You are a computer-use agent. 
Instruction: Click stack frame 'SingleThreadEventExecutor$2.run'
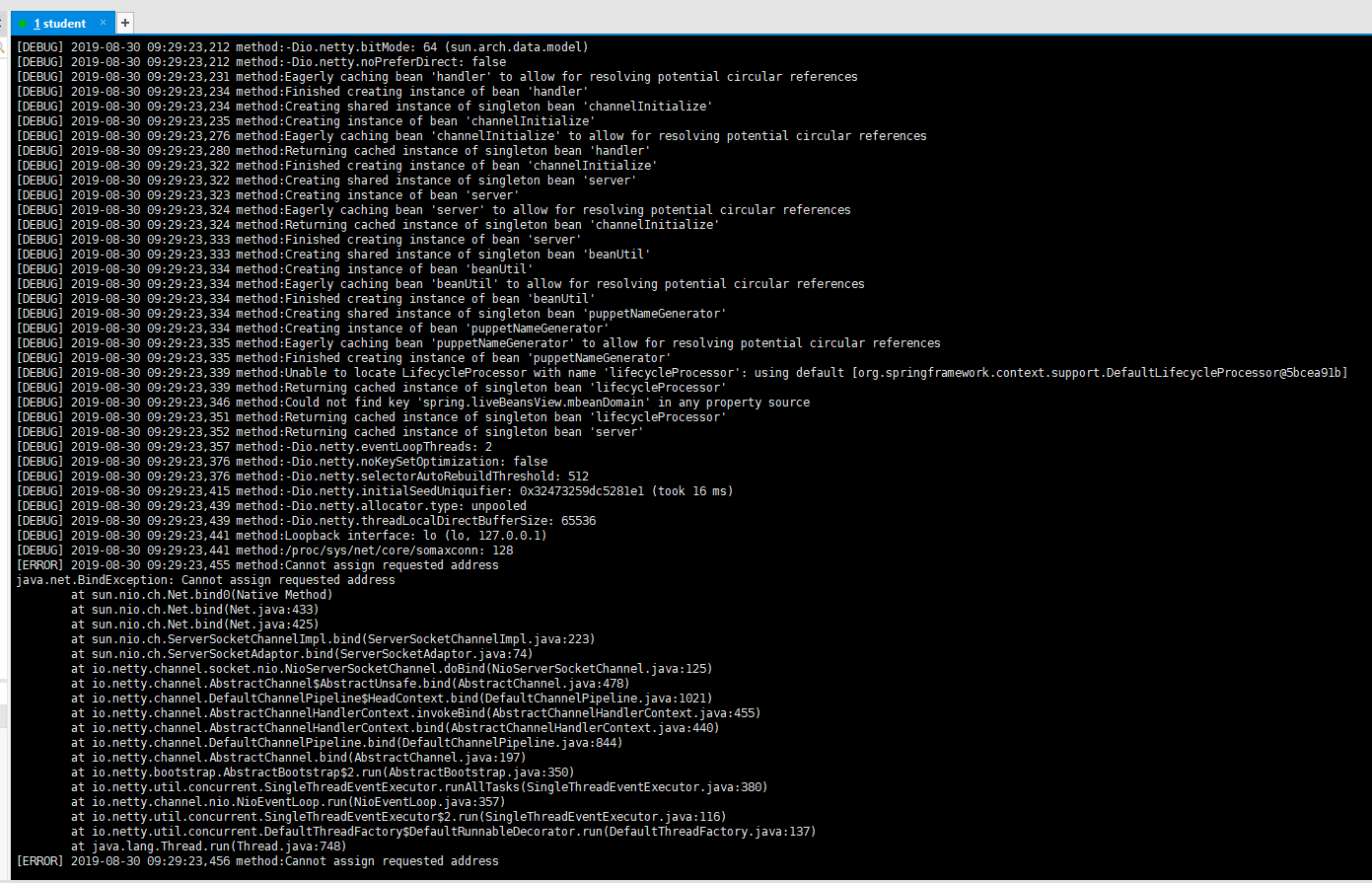click(x=398, y=817)
